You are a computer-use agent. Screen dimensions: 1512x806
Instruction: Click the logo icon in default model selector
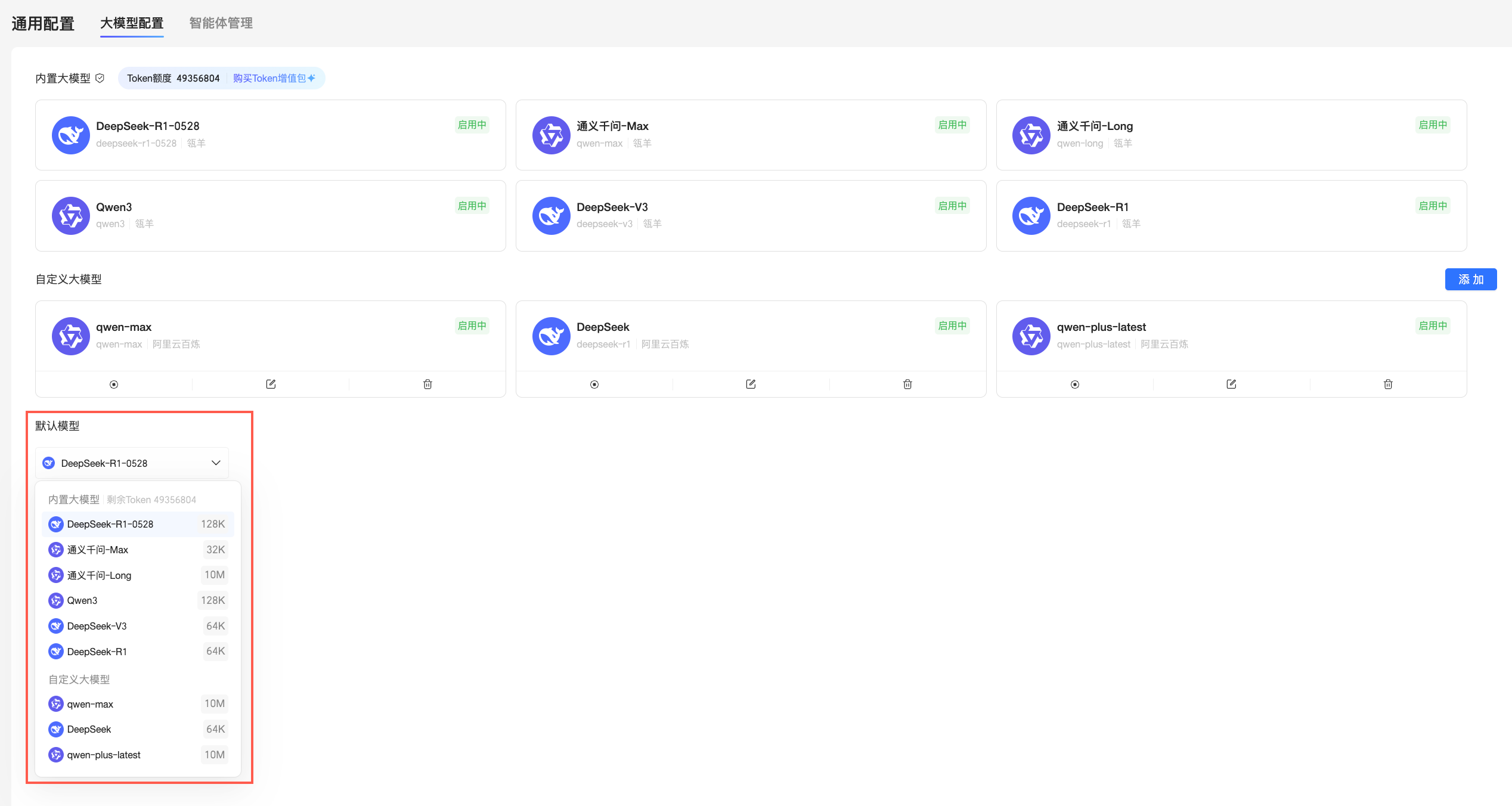pos(49,463)
